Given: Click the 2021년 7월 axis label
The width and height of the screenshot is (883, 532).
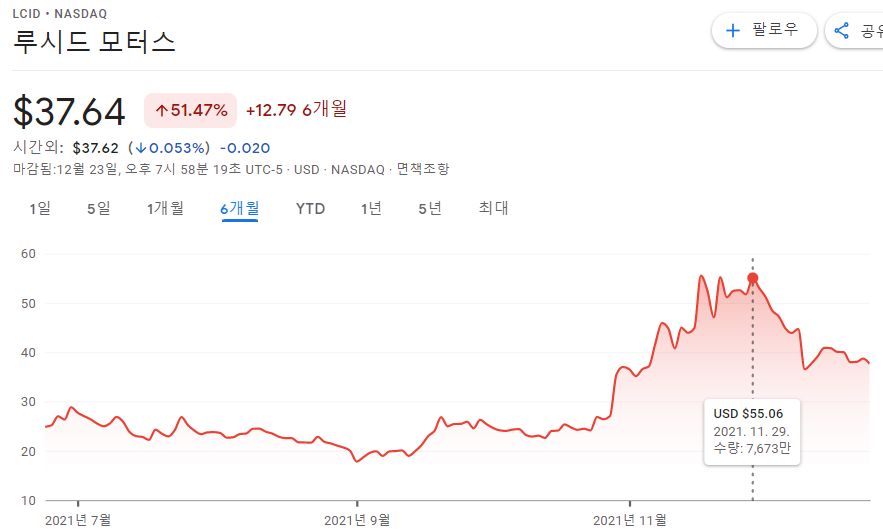Looking at the screenshot, I should (78, 520).
